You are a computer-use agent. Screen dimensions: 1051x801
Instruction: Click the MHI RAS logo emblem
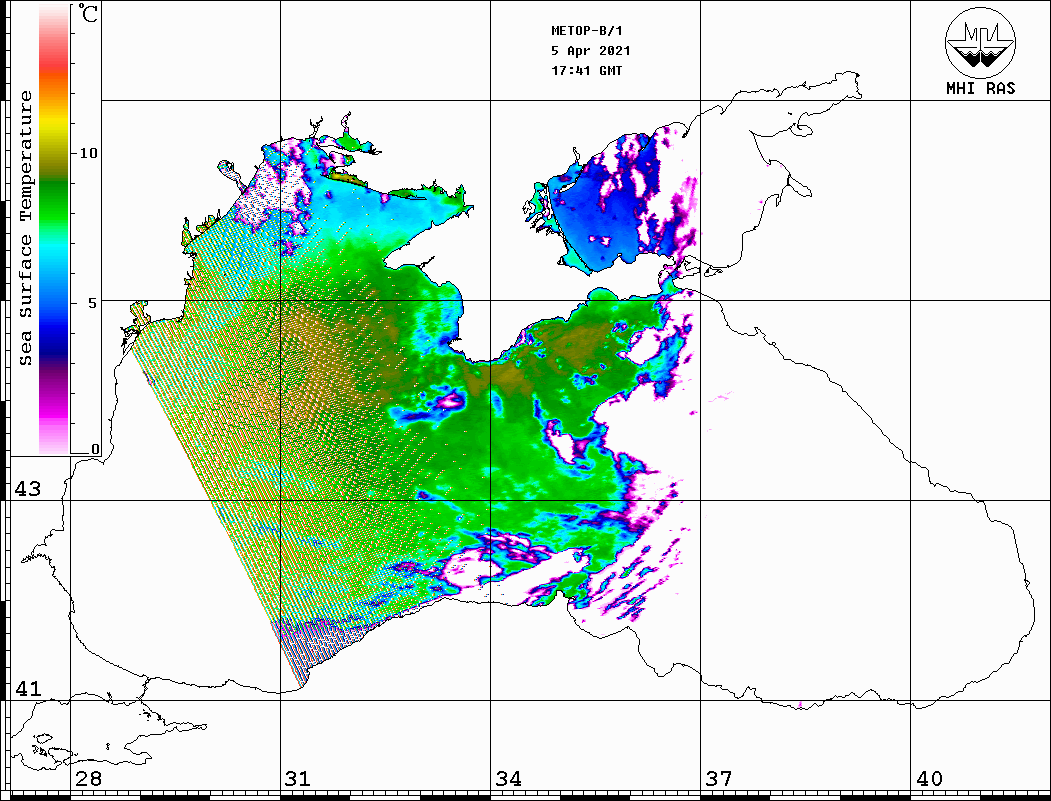pos(980,43)
